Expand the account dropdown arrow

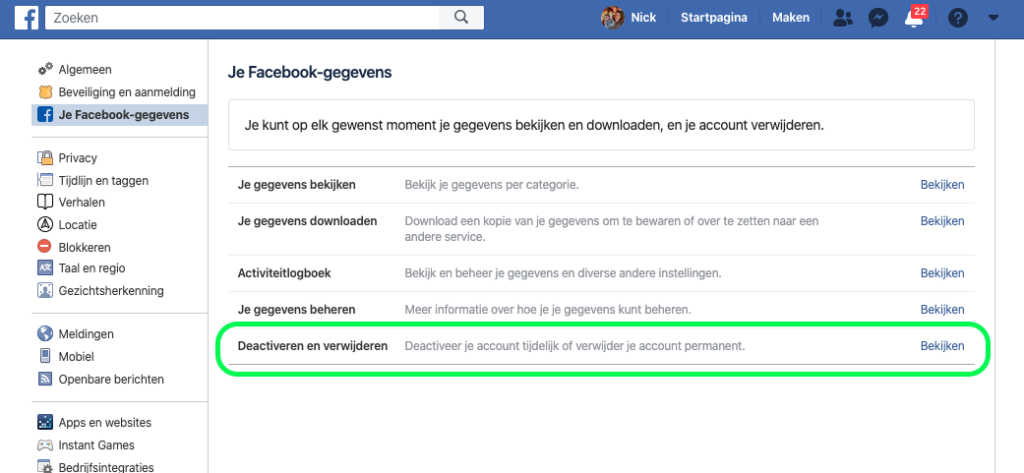coord(993,18)
